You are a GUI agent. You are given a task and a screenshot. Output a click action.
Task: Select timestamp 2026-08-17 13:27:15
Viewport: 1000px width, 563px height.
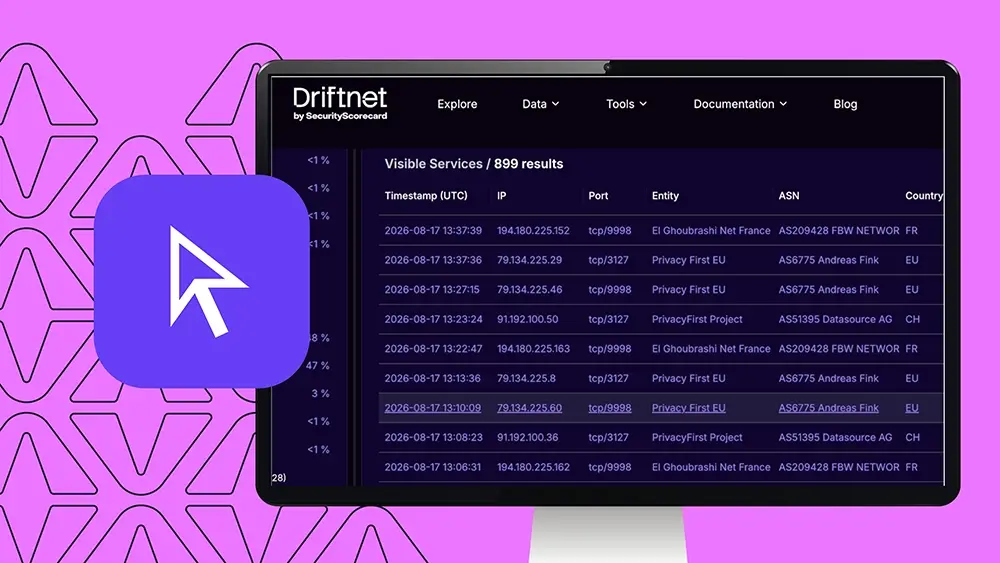click(x=432, y=289)
